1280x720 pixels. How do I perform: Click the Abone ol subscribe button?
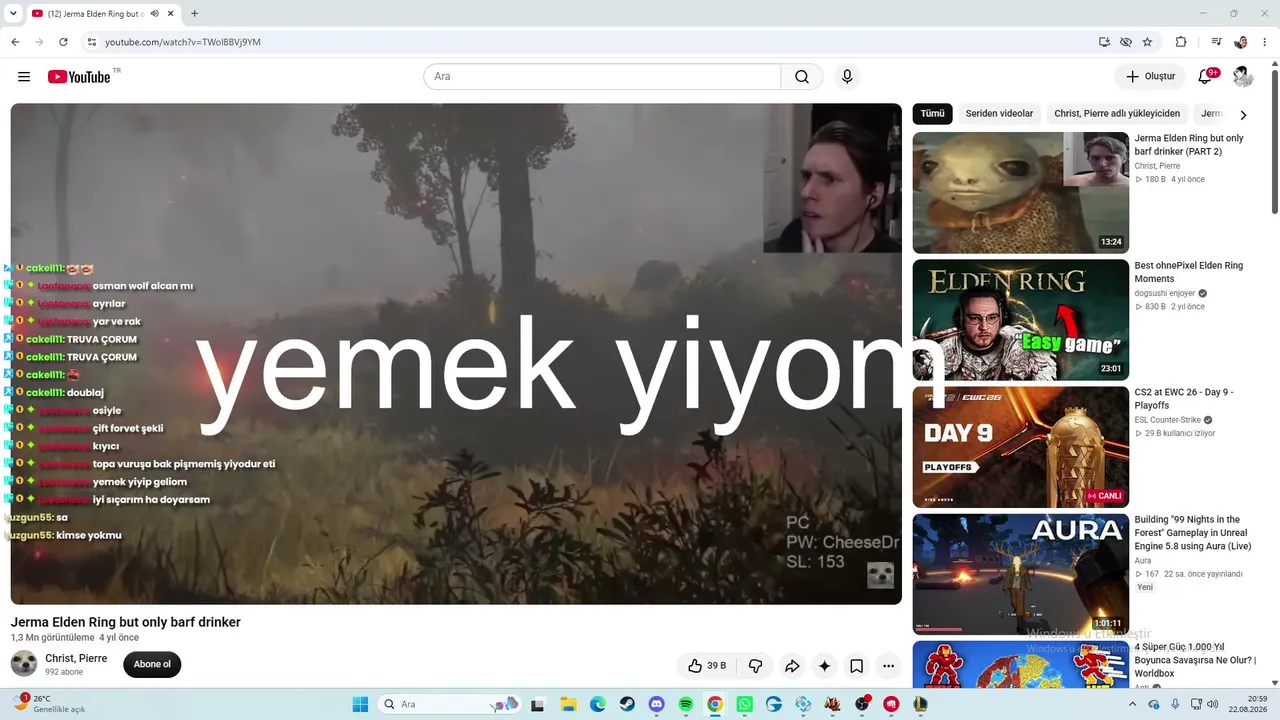pyautogui.click(x=152, y=664)
